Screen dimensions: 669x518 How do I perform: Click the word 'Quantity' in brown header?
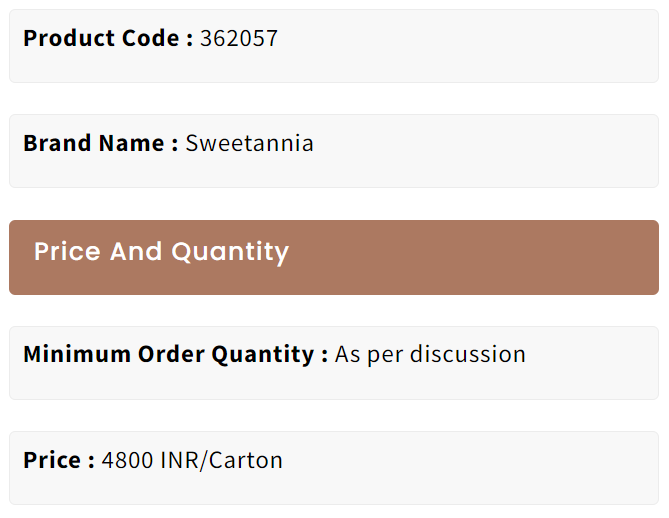click(x=230, y=252)
